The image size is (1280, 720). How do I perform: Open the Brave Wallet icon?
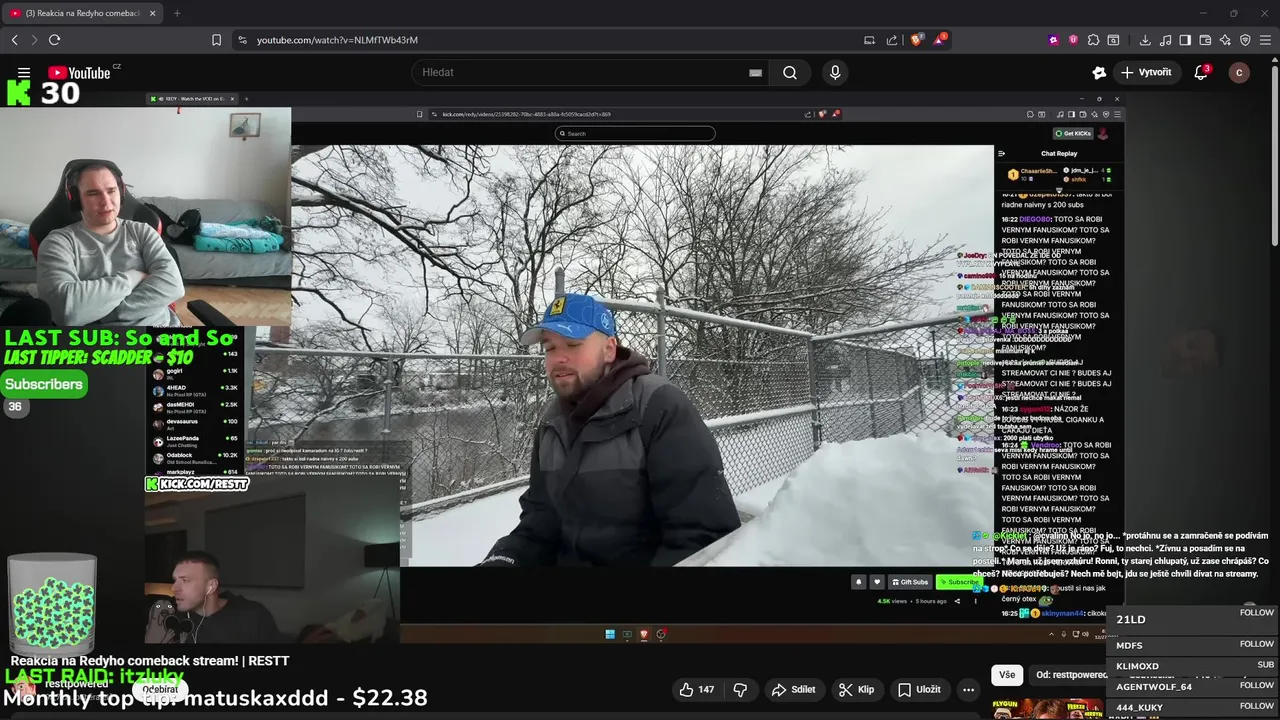[x=1205, y=40]
